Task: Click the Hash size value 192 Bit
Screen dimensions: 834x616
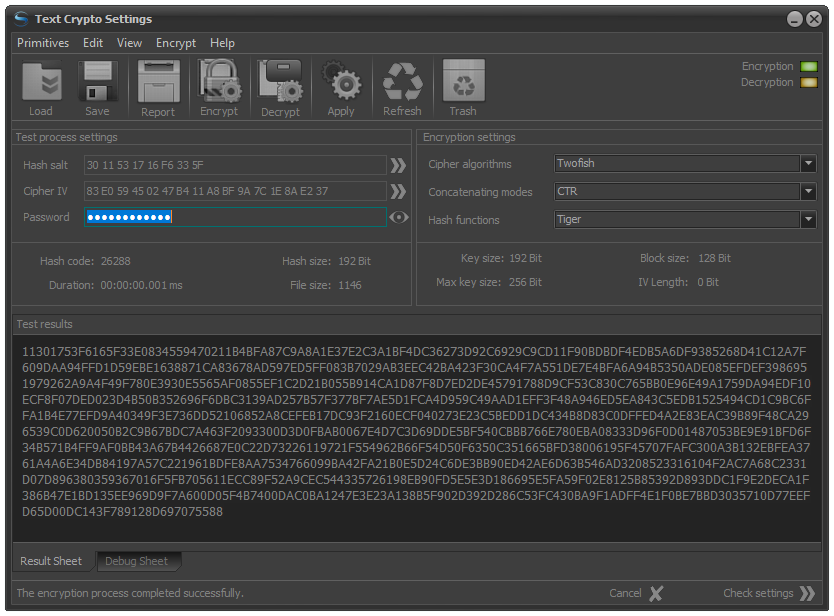Action: pos(355,261)
